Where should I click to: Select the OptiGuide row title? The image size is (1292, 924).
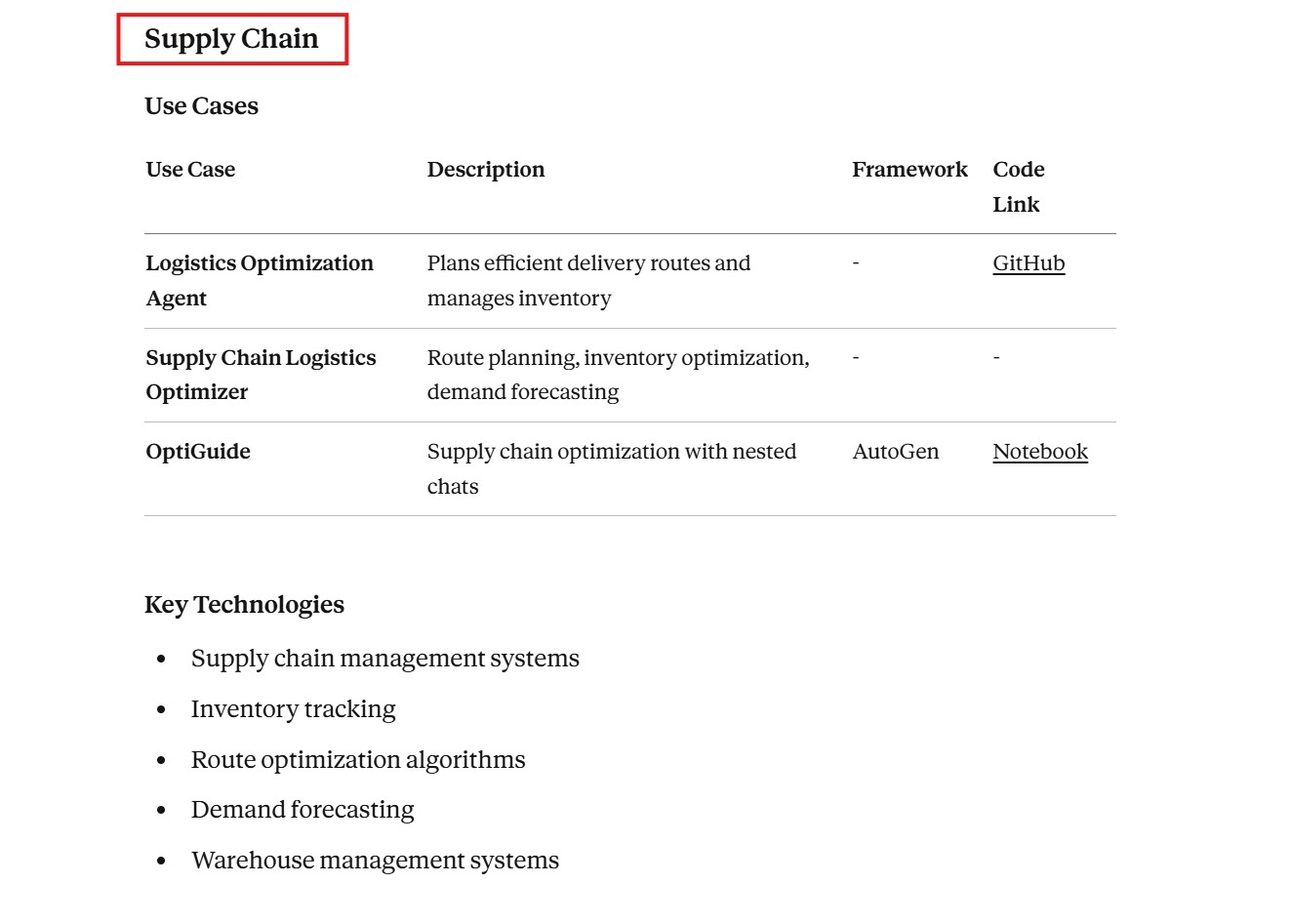pyautogui.click(x=198, y=452)
